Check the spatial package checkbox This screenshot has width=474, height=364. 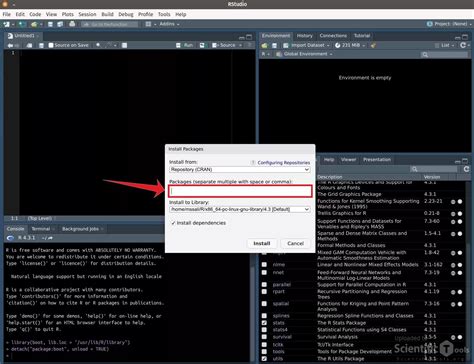point(264,304)
